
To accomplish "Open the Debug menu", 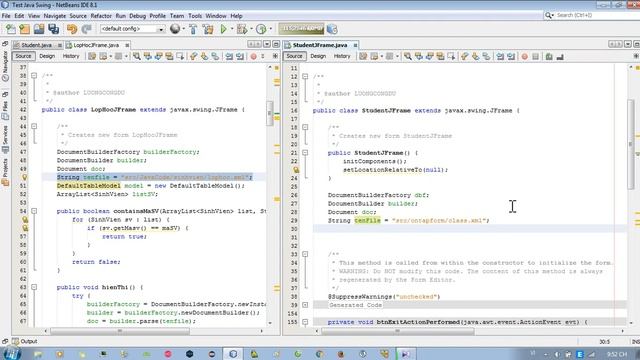I will (138, 16).
